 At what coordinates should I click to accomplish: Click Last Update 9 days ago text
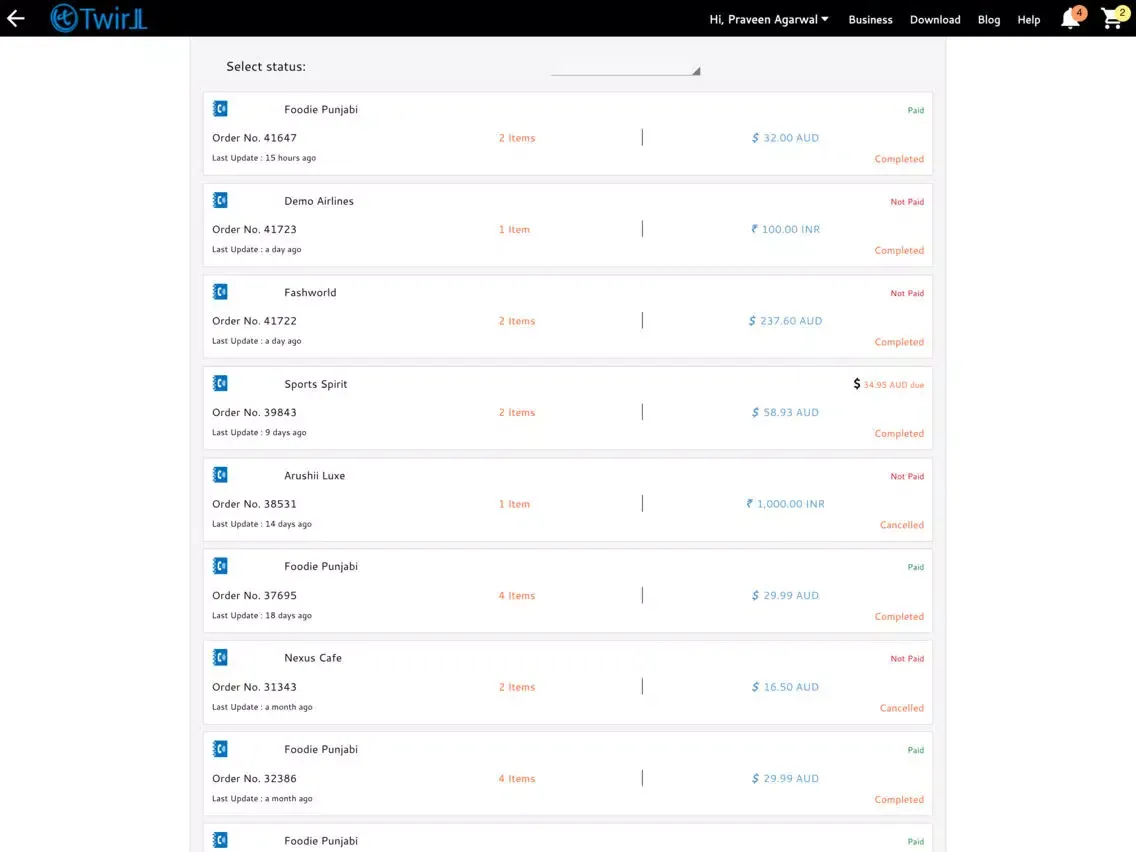(x=259, y=433)
